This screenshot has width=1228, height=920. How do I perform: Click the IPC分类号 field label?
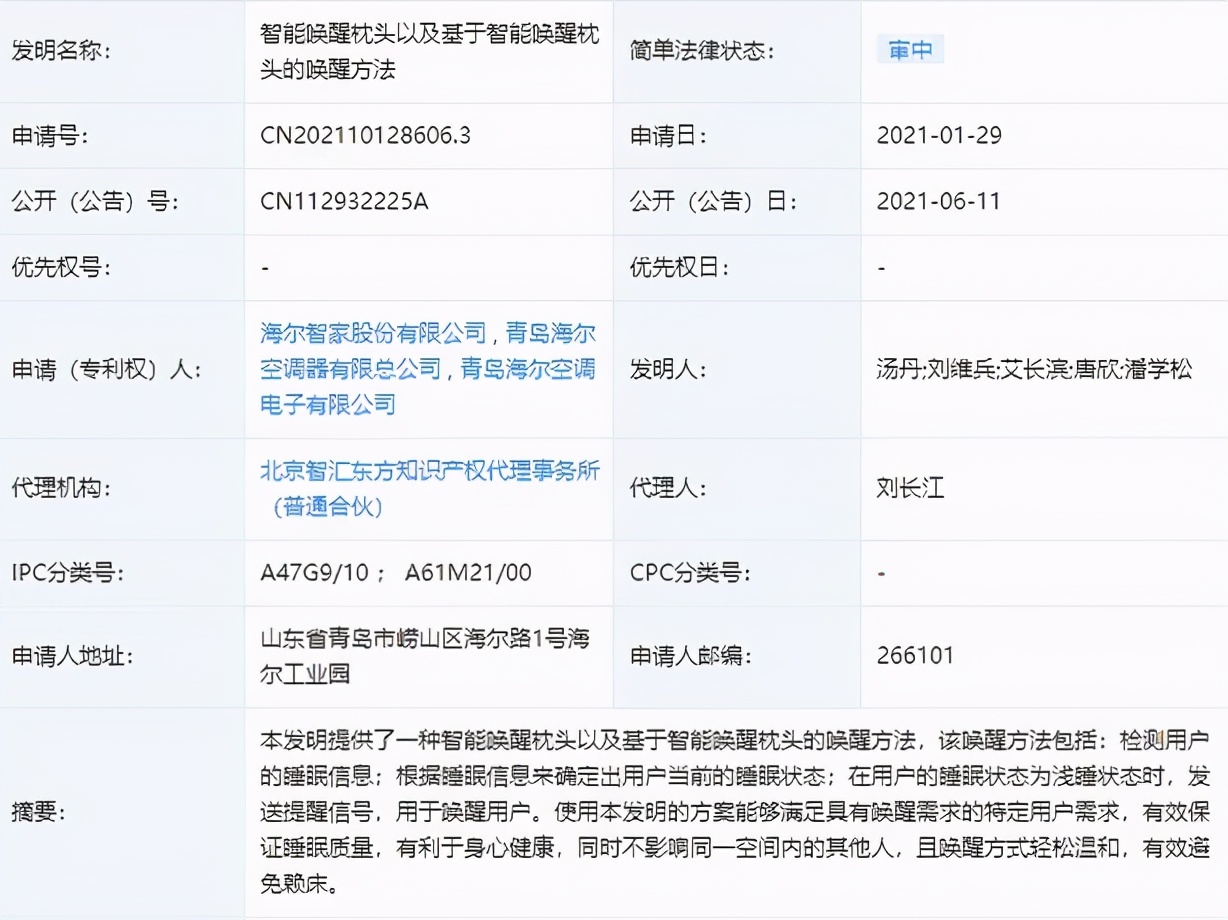(67, 573)
